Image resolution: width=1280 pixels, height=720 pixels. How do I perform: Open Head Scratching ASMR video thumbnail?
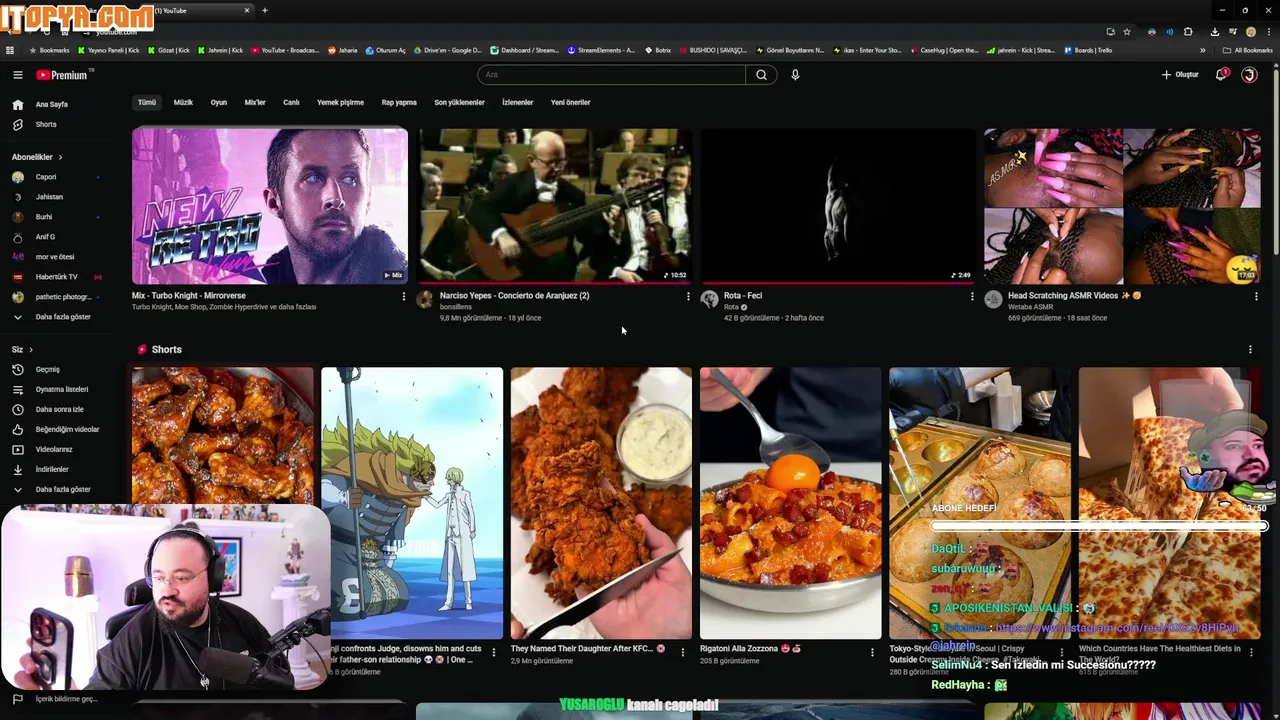(x=1122, y=205)
